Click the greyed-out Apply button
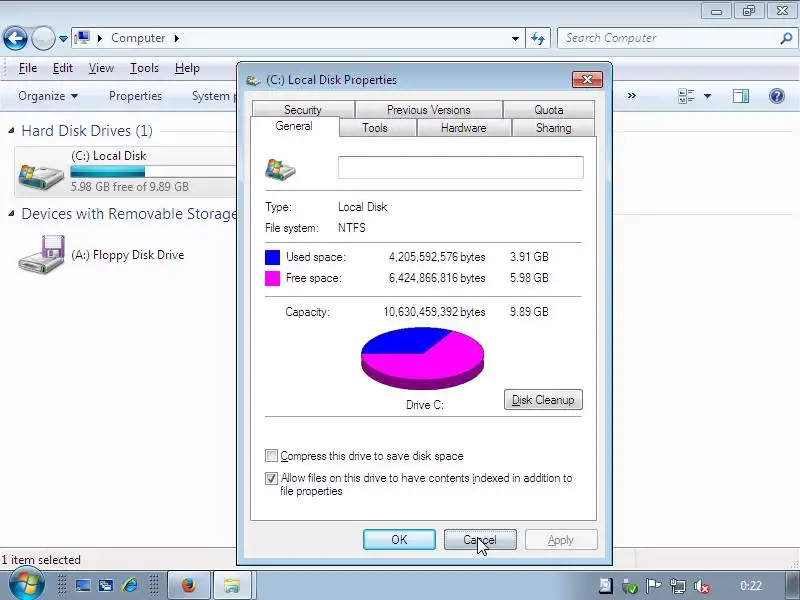Screen dimensions: 800x600 (561, 540)
